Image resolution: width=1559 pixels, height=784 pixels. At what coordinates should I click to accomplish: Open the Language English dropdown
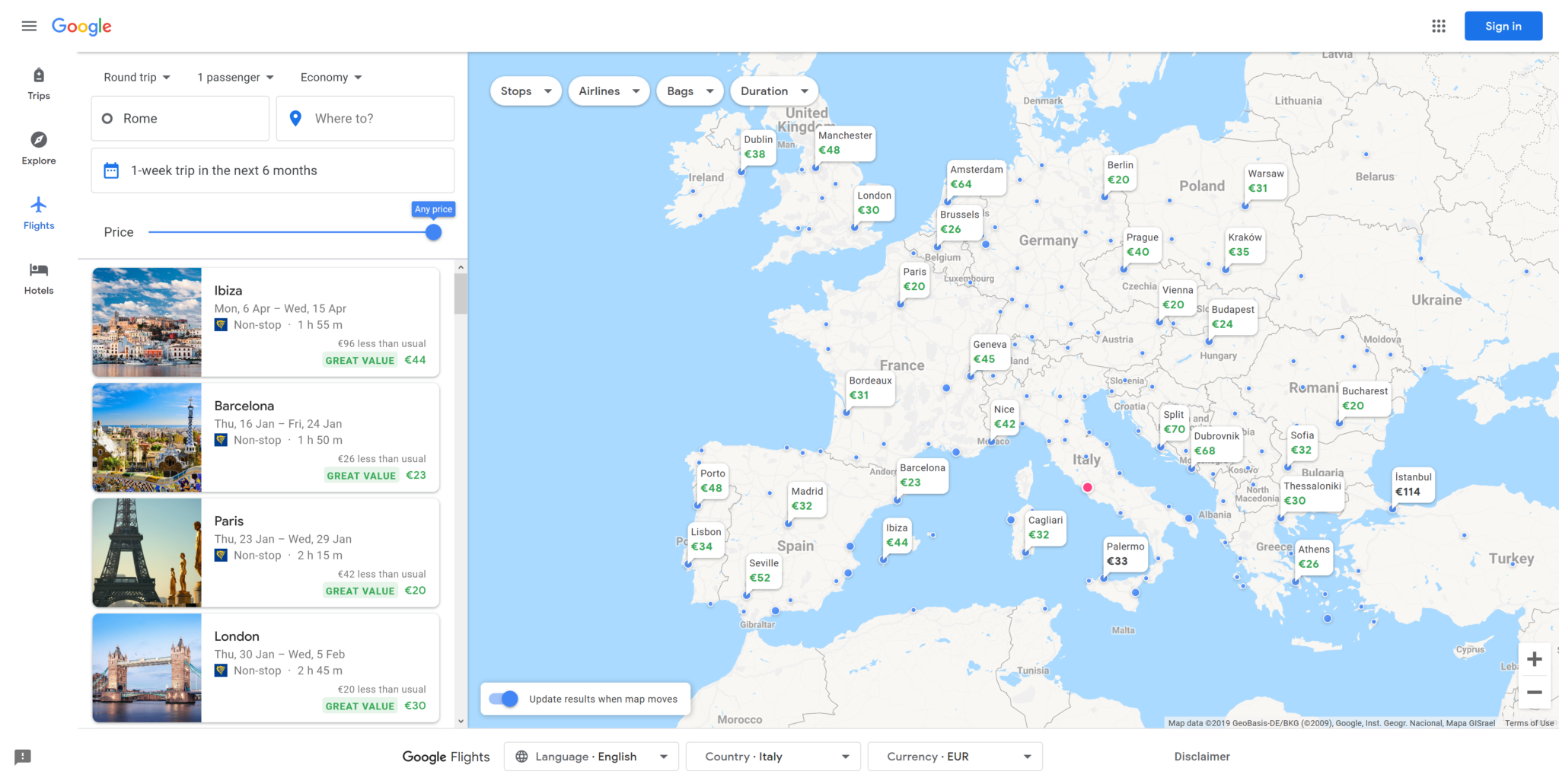591,757
